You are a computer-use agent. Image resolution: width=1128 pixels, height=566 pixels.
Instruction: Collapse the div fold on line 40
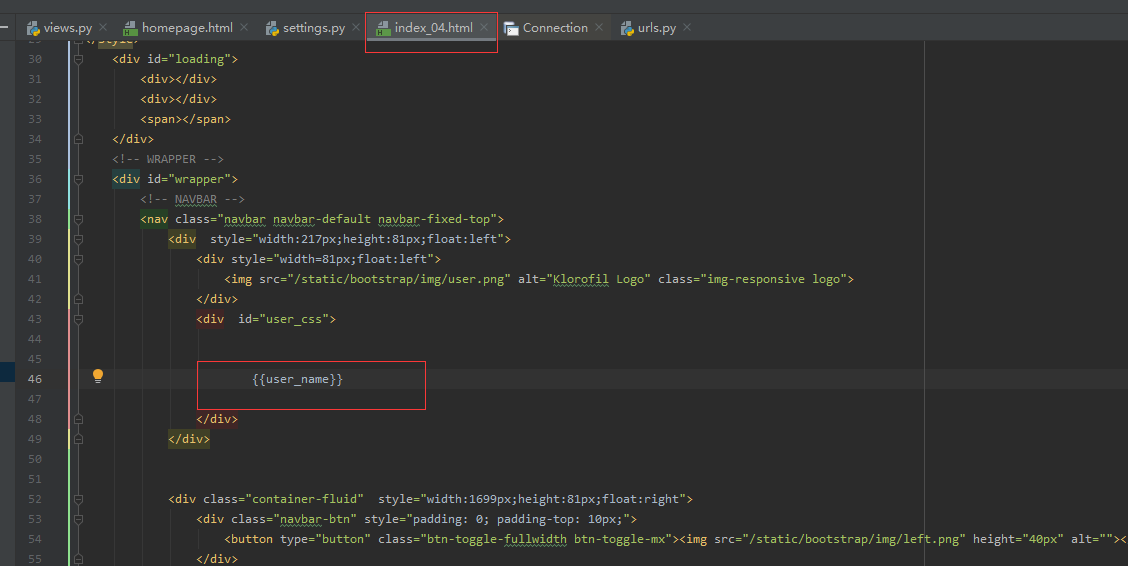(78, 259)
